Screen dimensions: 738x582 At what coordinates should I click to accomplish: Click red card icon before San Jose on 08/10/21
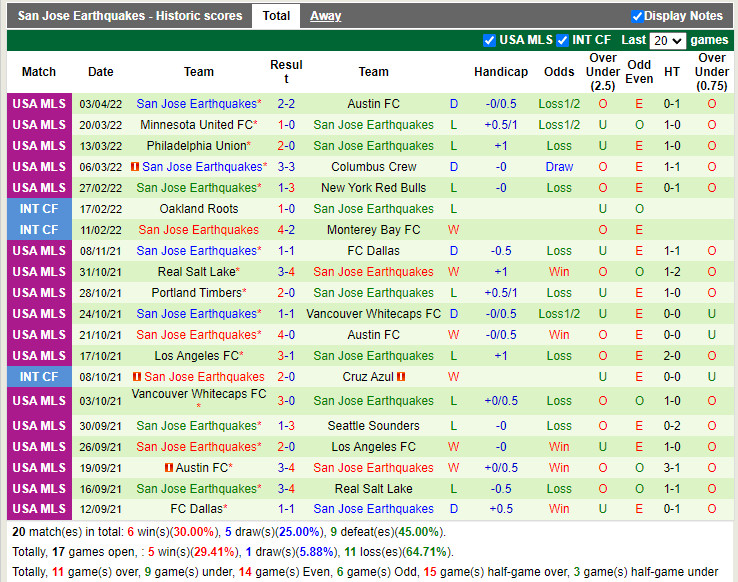click(x=136, y=377)
